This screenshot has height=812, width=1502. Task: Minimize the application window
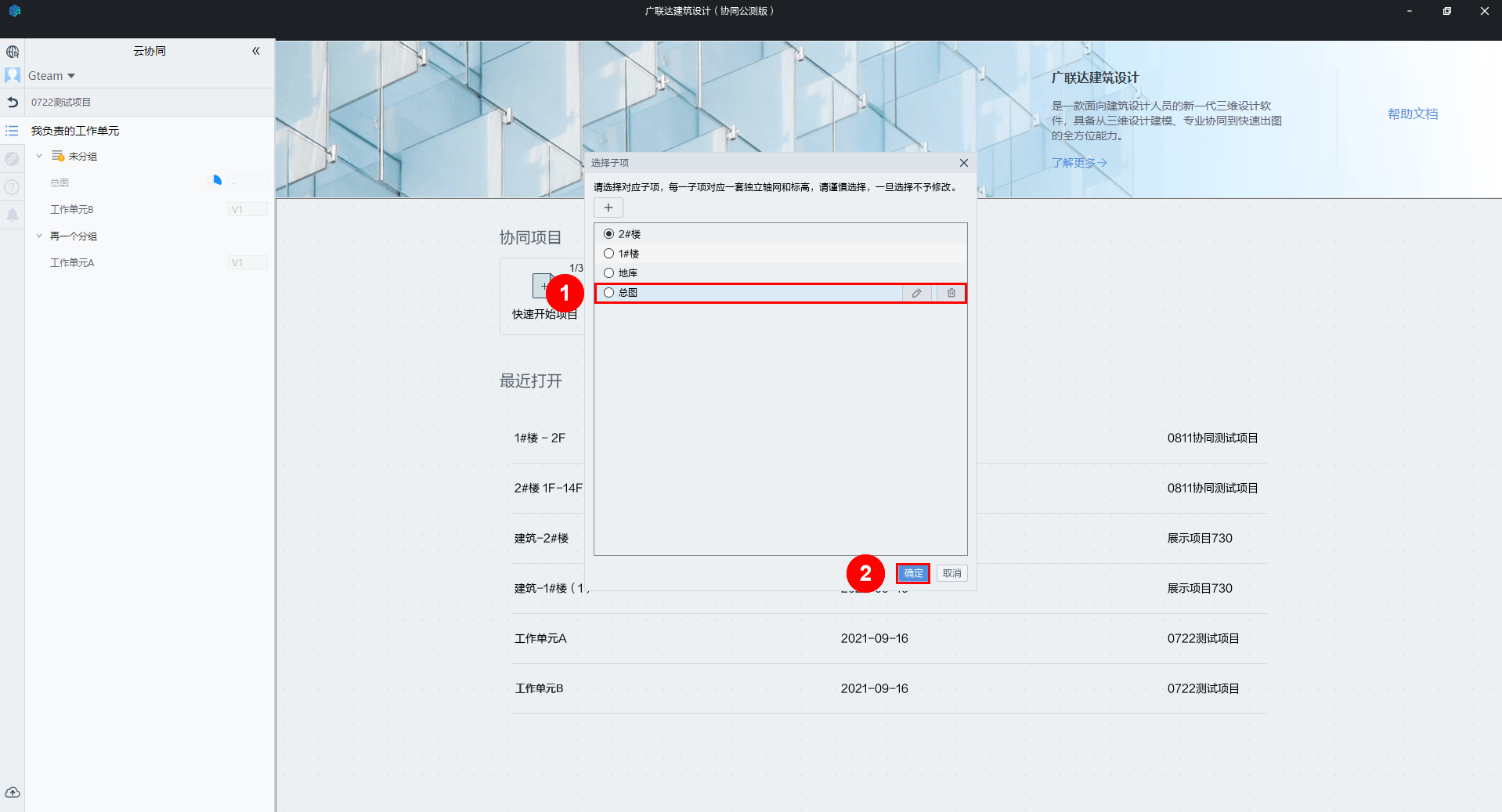pos(1409,11)
